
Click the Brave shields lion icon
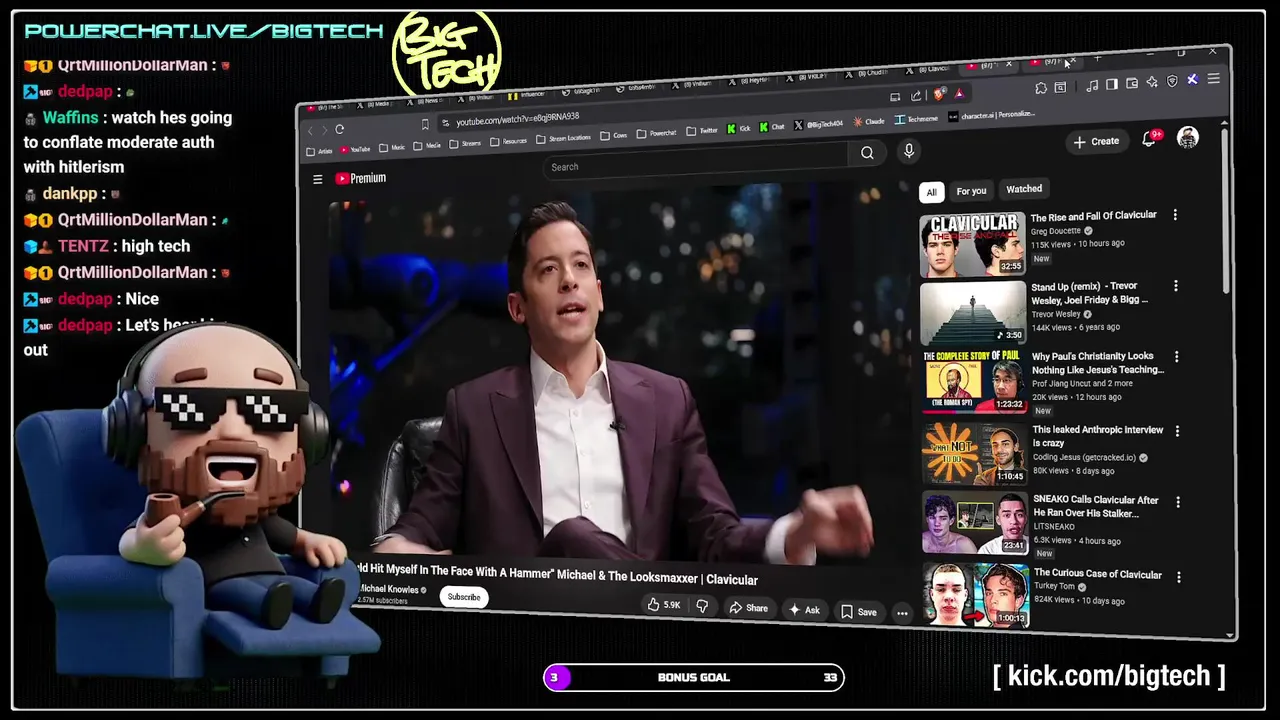tap(939, 94)
